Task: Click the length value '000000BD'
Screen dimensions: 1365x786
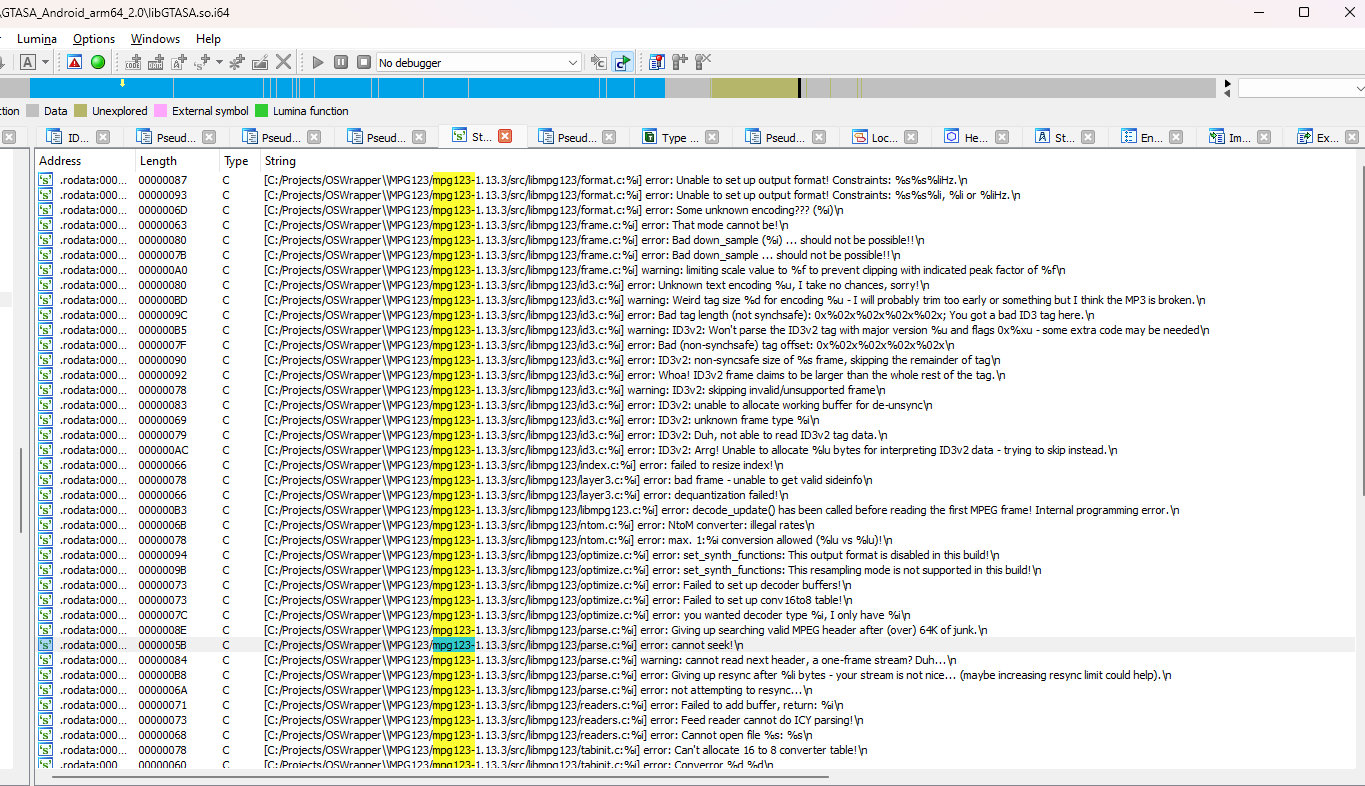Action: coord(162,300)
